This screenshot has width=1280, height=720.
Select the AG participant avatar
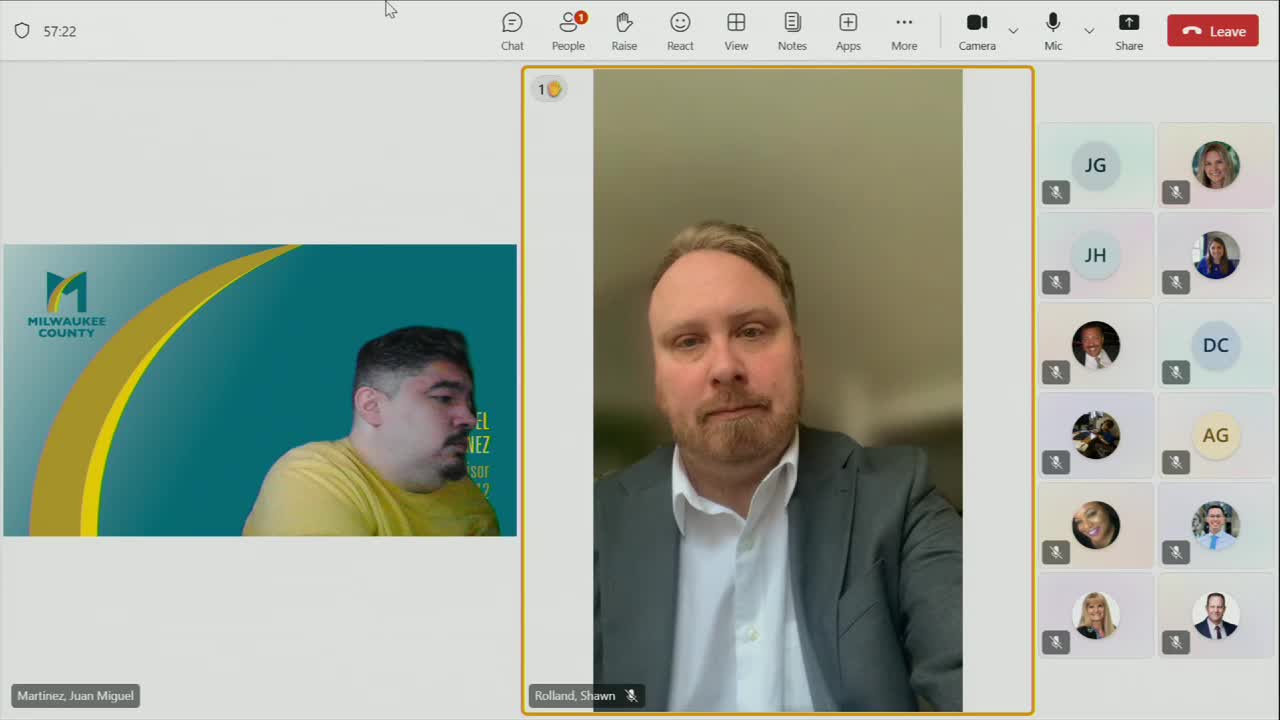[x=1216, y=435]
